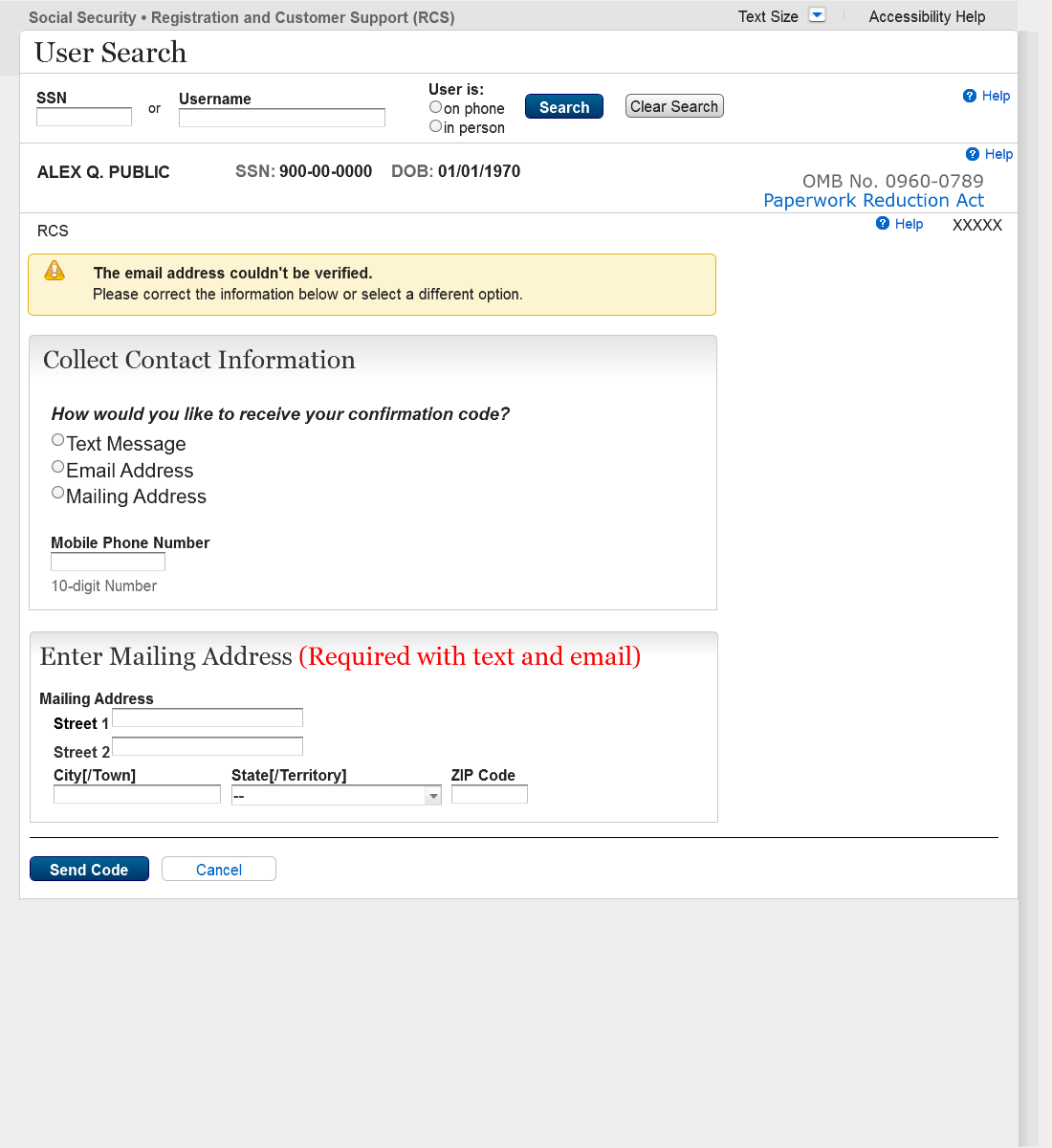Click the Help question-mark icon near XXXXX
Image resolution: width=1052 pixels, height=1148 pixels.
point(883,223)
